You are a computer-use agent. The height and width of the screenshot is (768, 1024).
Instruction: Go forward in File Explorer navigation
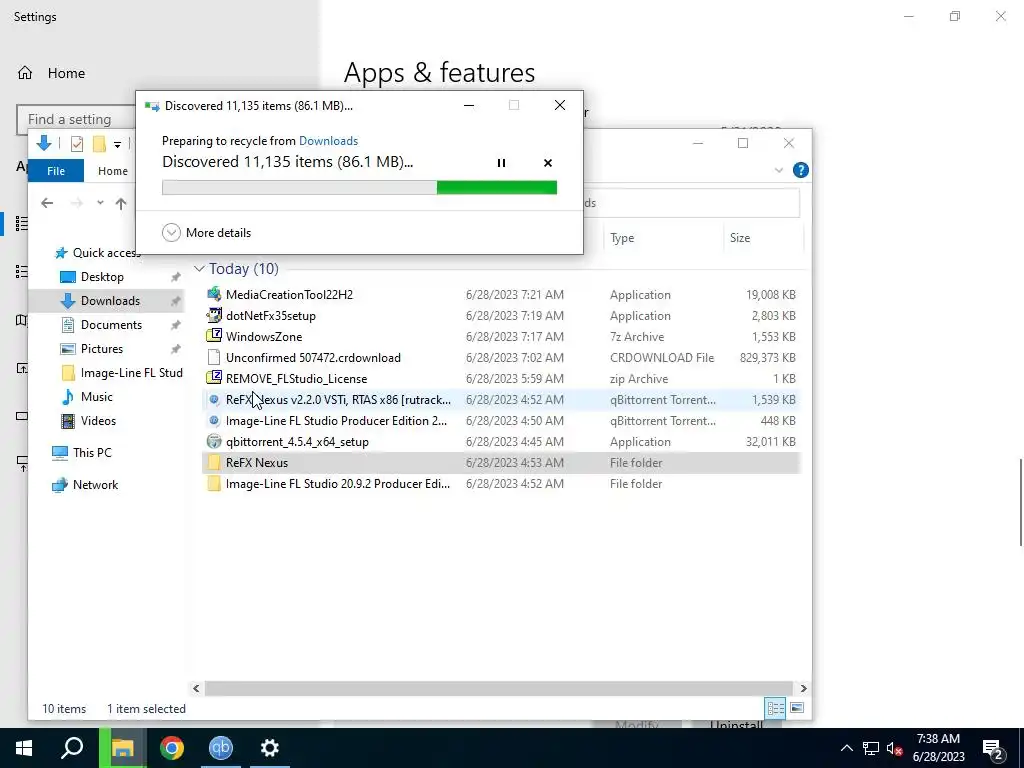coord(76,203)
